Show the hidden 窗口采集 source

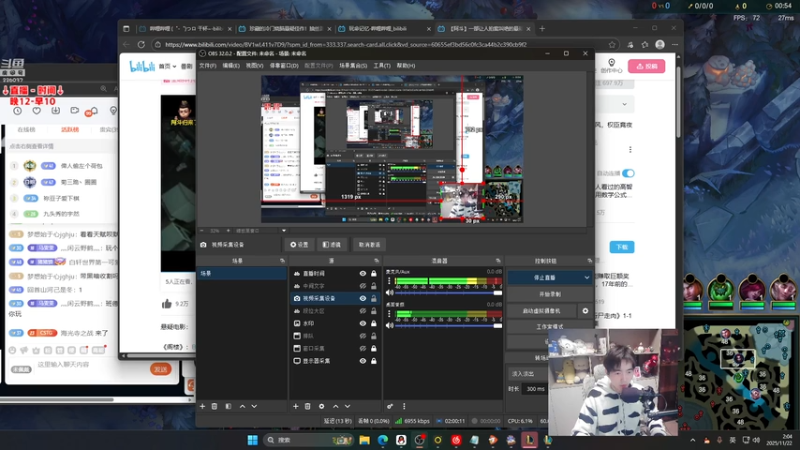(x=363, y=348)
